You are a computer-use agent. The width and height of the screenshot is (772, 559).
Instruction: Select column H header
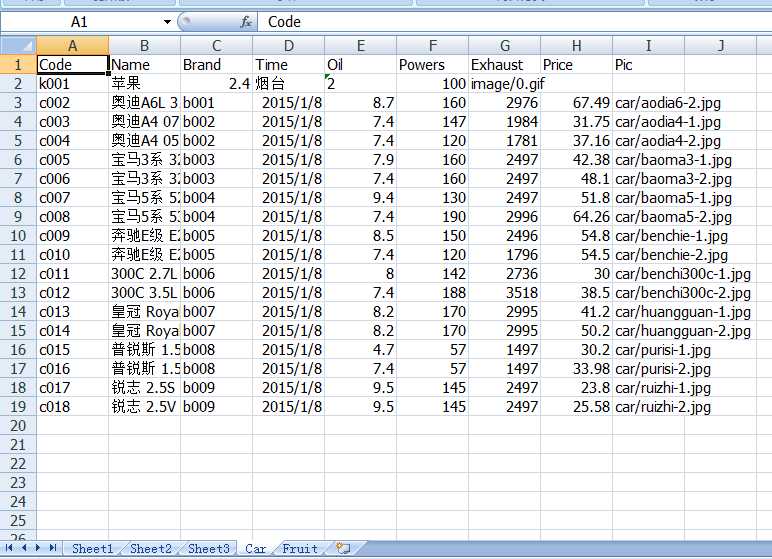577,46
